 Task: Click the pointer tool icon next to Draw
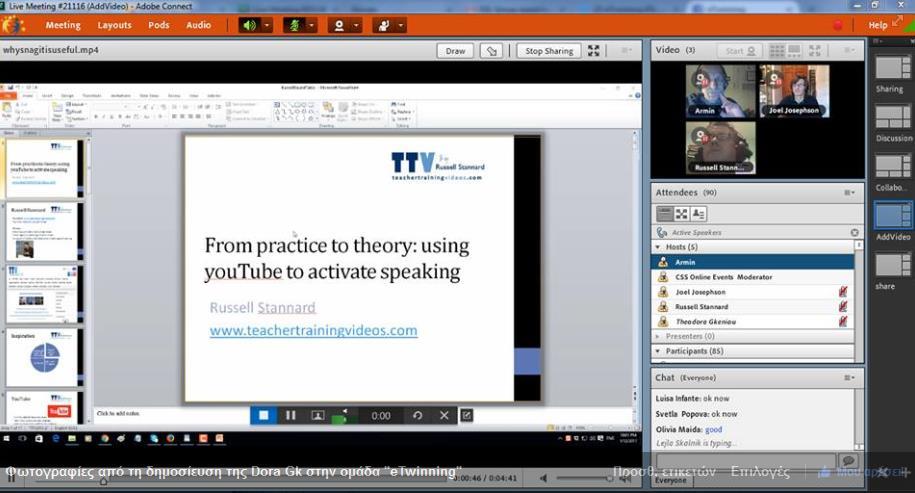(491, 51)
